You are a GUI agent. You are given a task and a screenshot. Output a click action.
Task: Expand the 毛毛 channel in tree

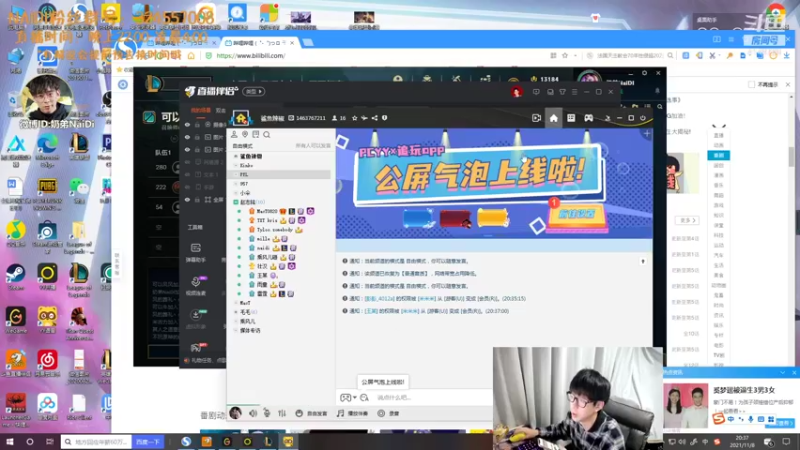point(236,312)
